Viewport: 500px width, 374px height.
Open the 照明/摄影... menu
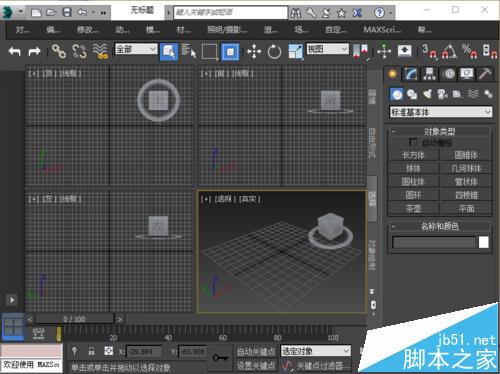[227, 30]
